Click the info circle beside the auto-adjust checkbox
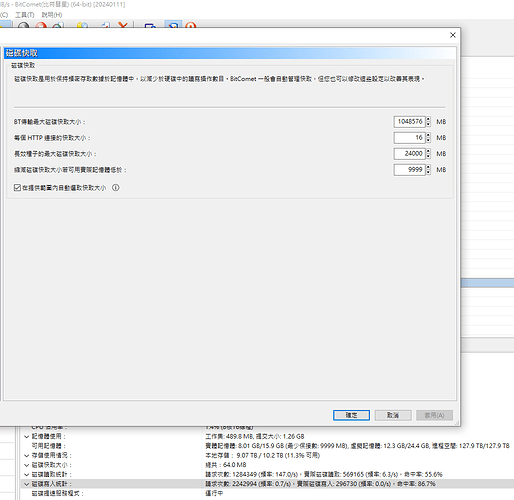This screenshot has width=514, height=500. (116, 188)
